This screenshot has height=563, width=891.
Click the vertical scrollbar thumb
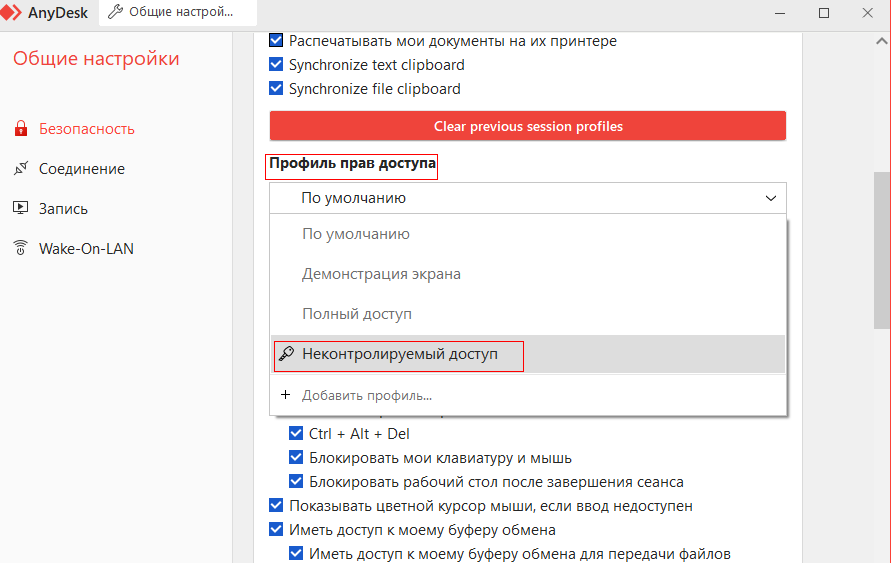(x=881, y=250)
